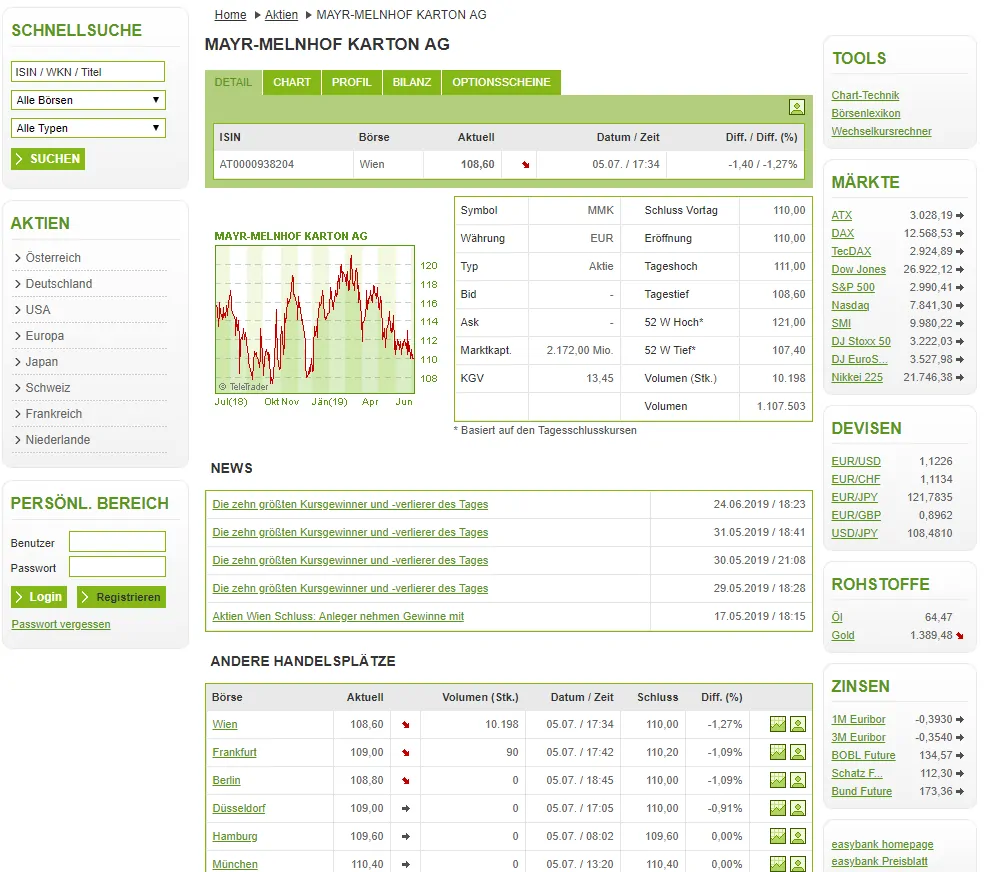This screenshot has height=872, width=985.
Task: Open the news item dated 24.06.2019
Action: 350,504
